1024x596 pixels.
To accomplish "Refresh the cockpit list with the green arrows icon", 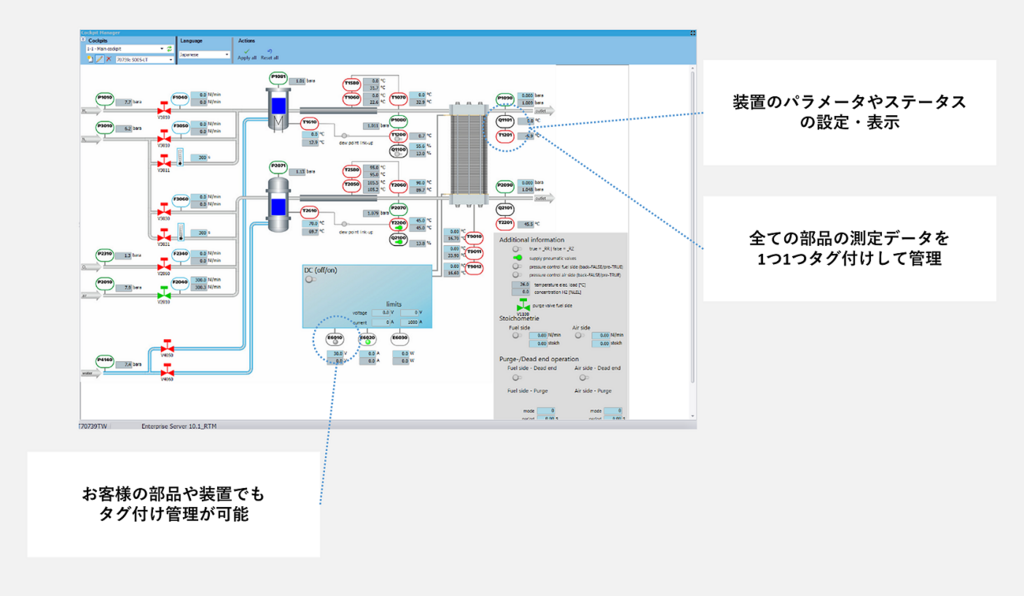I will [170, 49].
